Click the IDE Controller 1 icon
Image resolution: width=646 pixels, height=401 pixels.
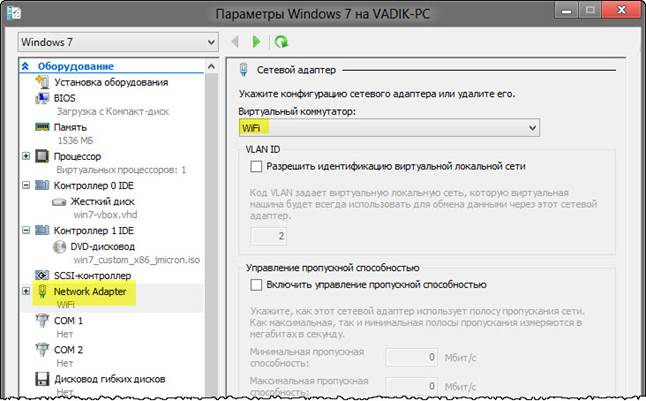(x=42, y=230)
